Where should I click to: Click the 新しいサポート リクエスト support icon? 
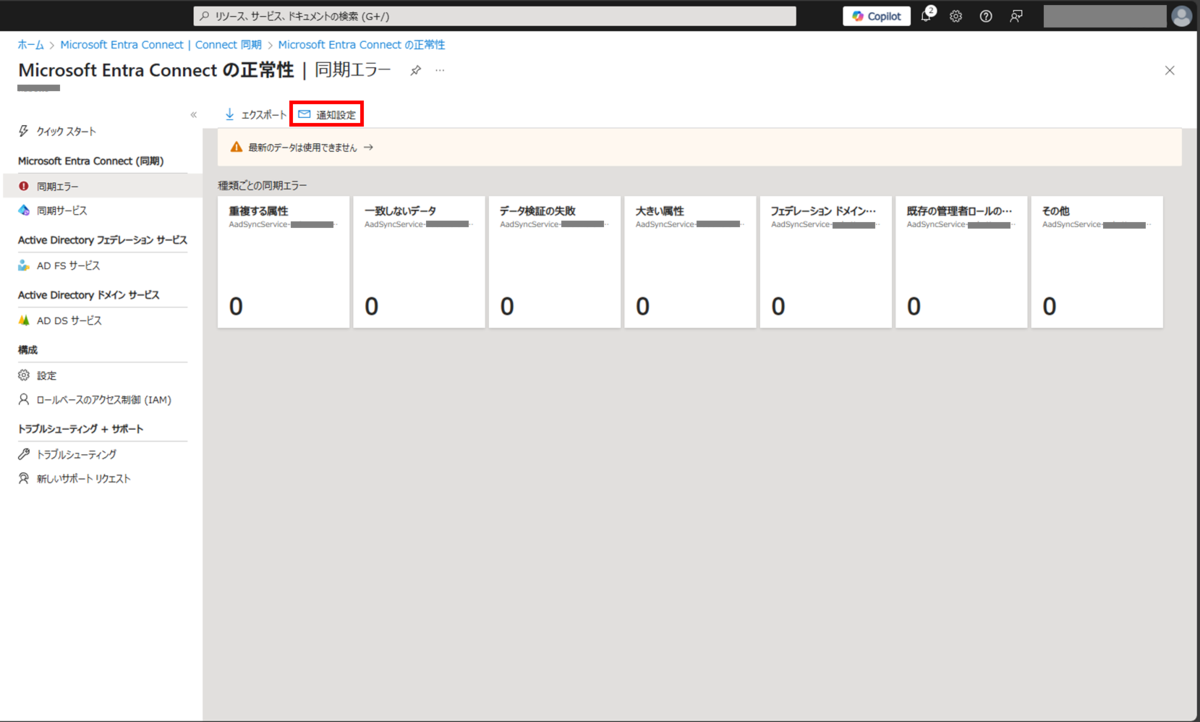click(24, 479)
